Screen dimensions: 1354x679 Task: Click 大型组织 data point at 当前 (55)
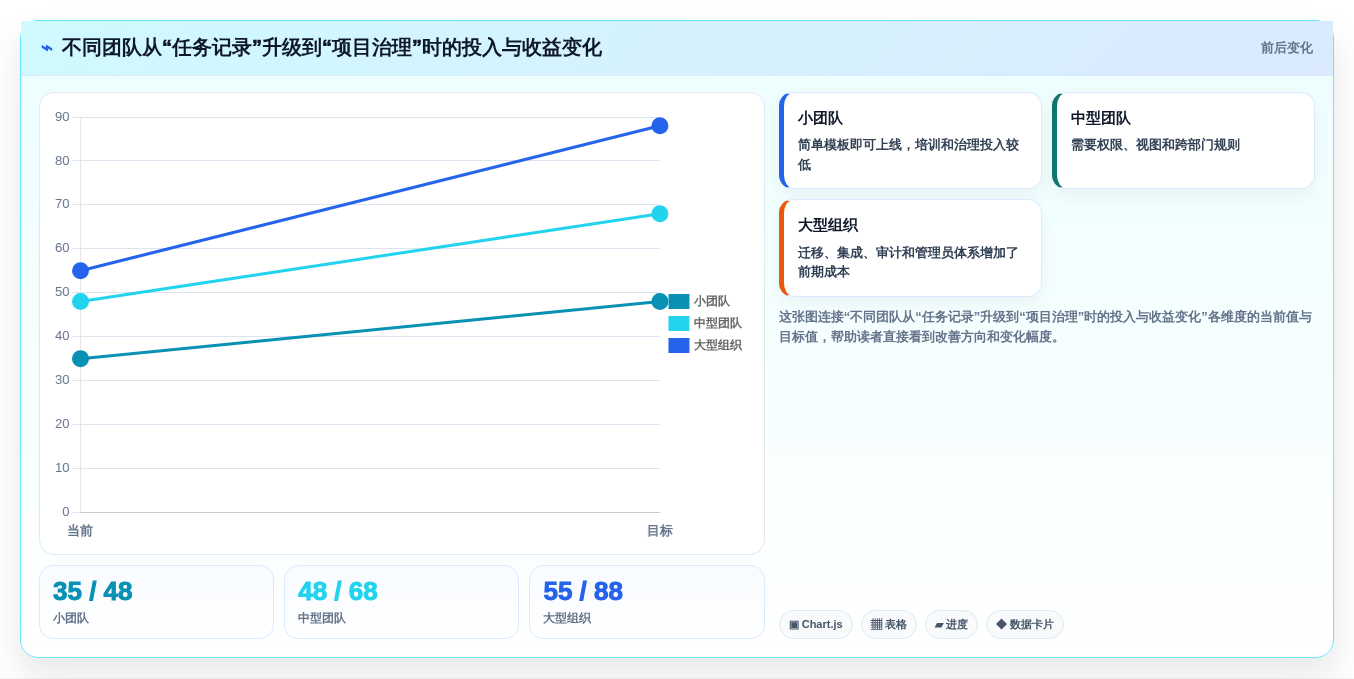coord(81,271)
